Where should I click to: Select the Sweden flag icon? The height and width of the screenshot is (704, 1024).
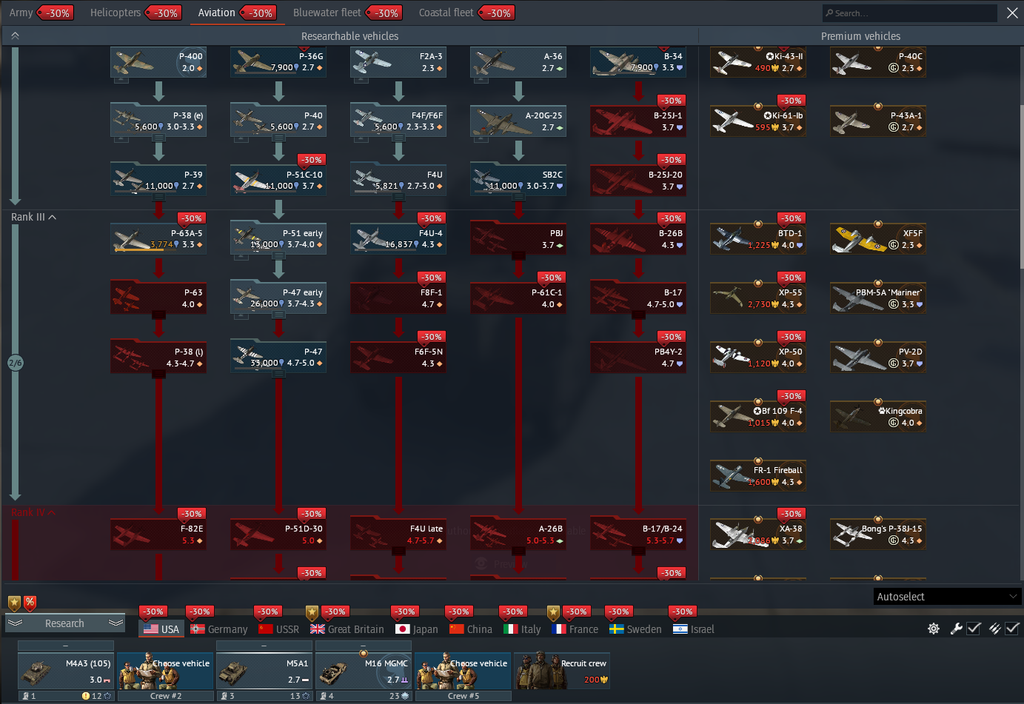point(616,629)
